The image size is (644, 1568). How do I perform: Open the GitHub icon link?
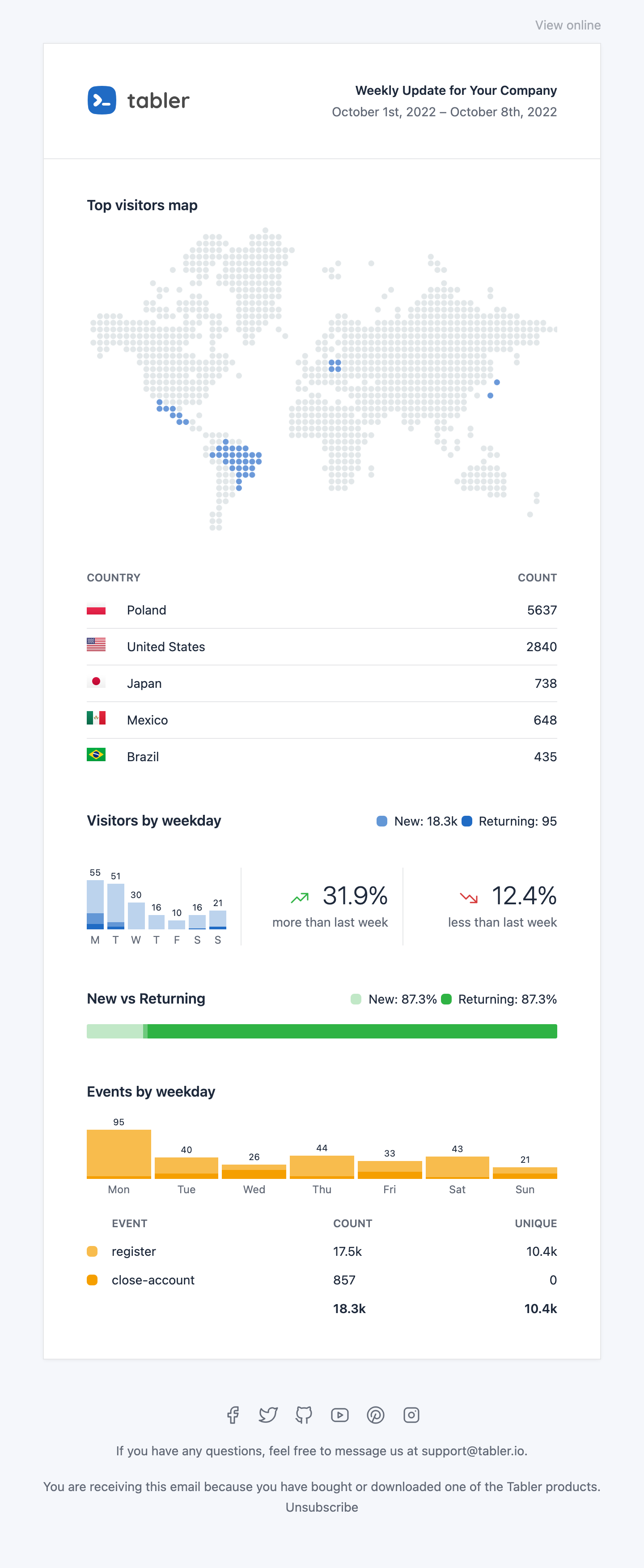(304, 1415)
